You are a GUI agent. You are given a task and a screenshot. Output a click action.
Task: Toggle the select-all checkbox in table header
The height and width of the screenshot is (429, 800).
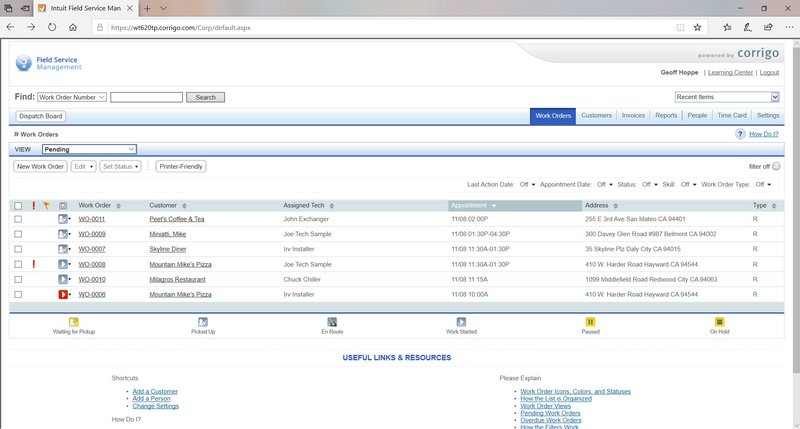[x=18, y=206]
